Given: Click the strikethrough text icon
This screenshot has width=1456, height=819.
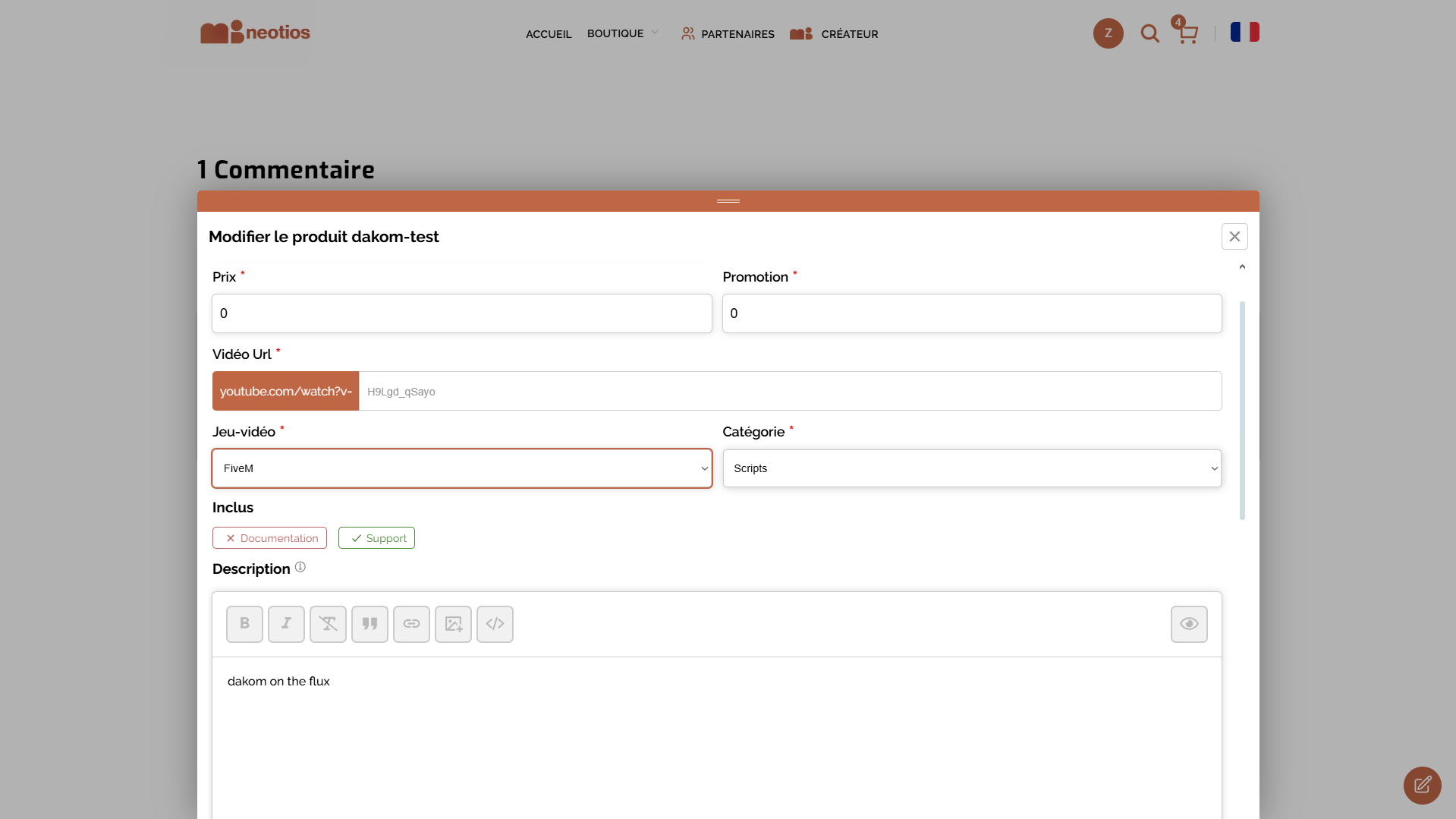Looking at the screenshot, I should click(x=328, y=624).
